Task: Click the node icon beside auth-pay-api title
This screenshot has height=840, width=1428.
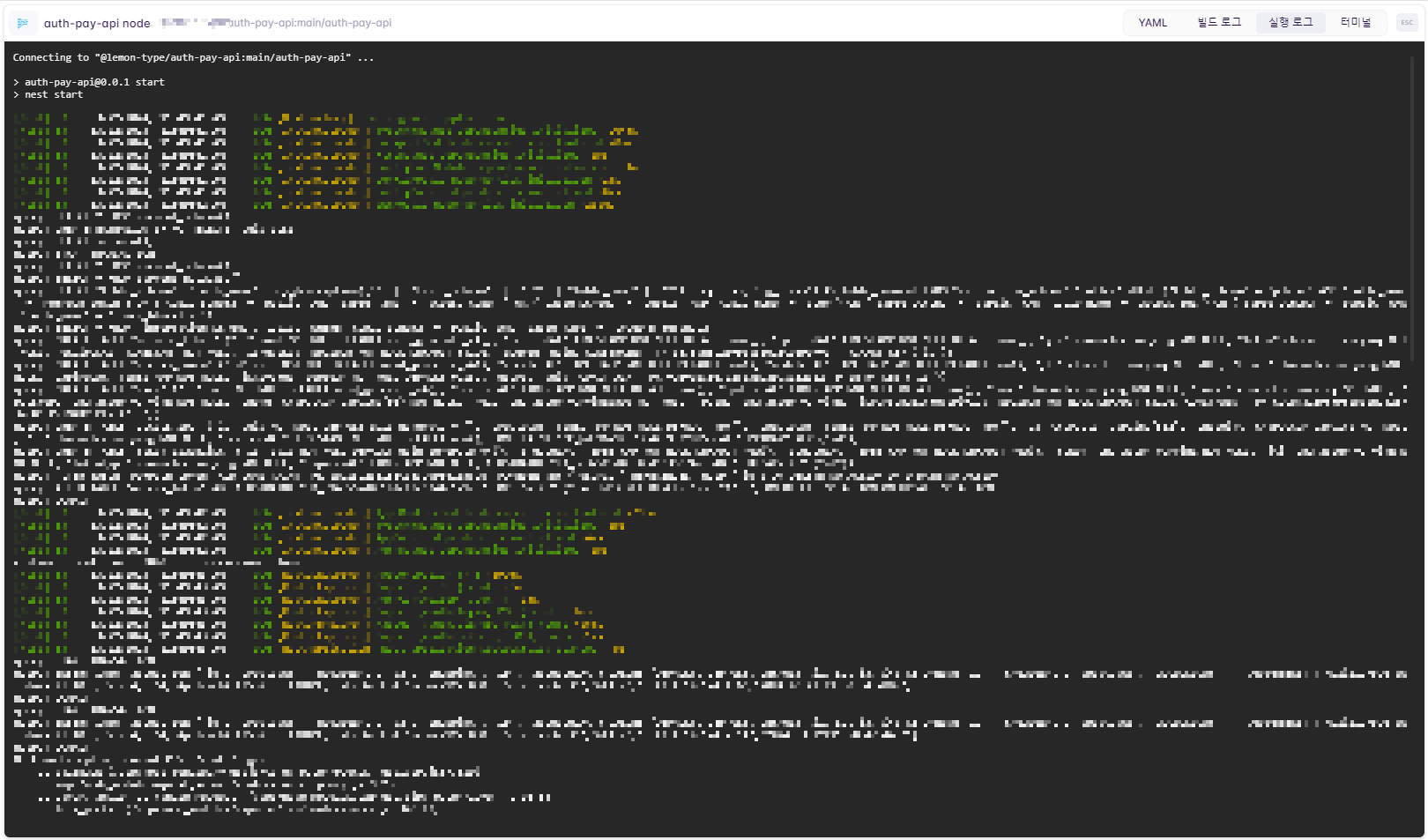Action: 23,23
